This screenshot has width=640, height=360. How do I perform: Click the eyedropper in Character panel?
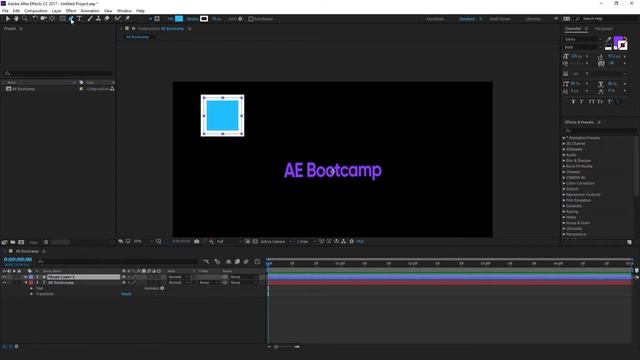[x=609, y=40]
